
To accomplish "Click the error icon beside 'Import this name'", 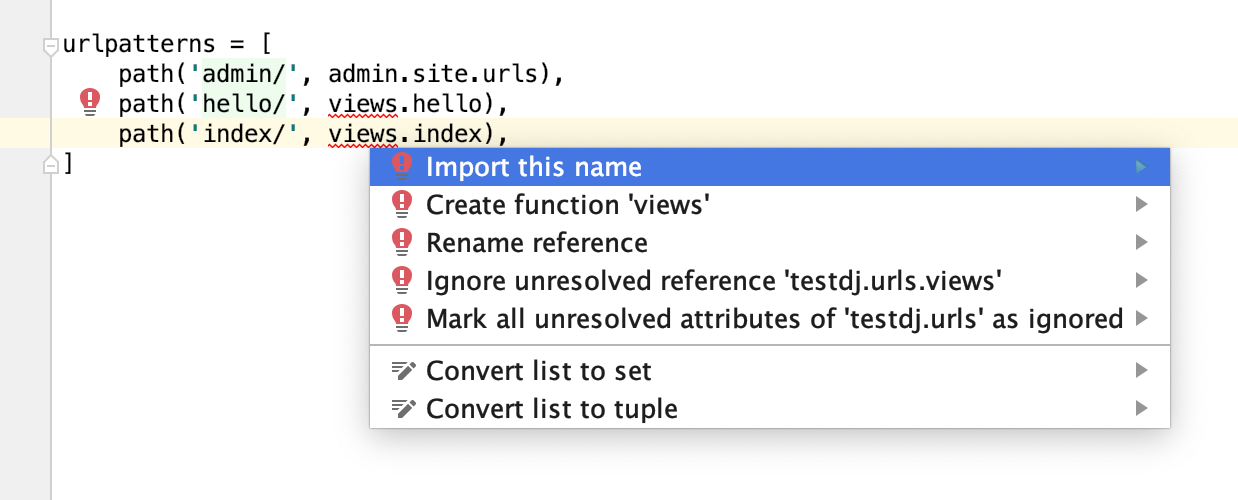I will click(x=402, y=166).
